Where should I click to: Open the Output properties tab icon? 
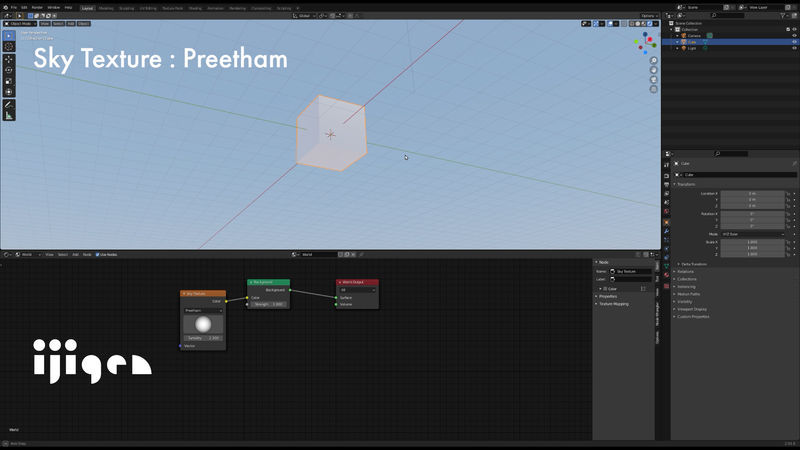tap(666, 185)
